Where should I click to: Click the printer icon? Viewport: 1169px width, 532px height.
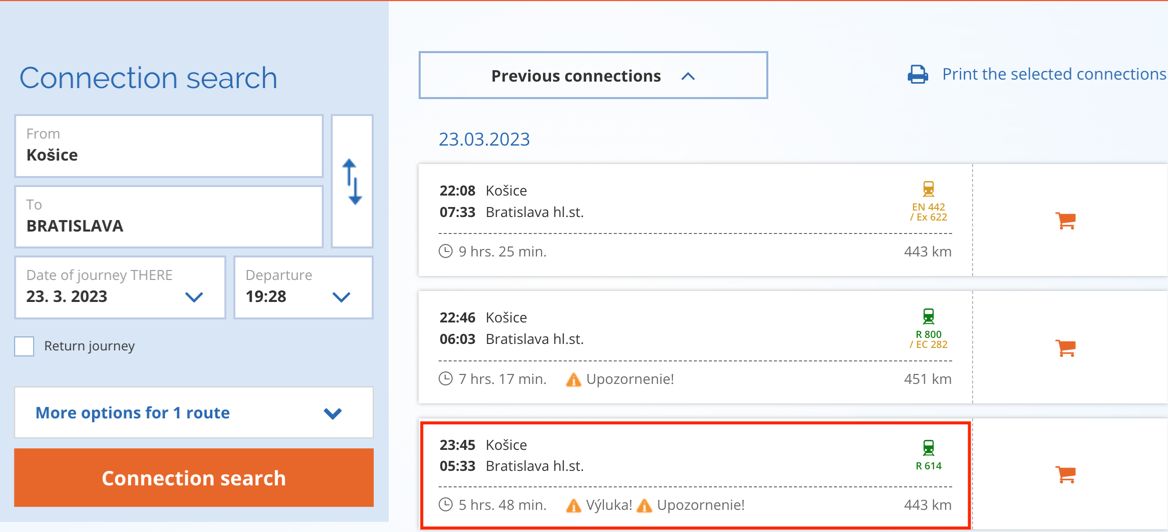[x=918, y=75]
